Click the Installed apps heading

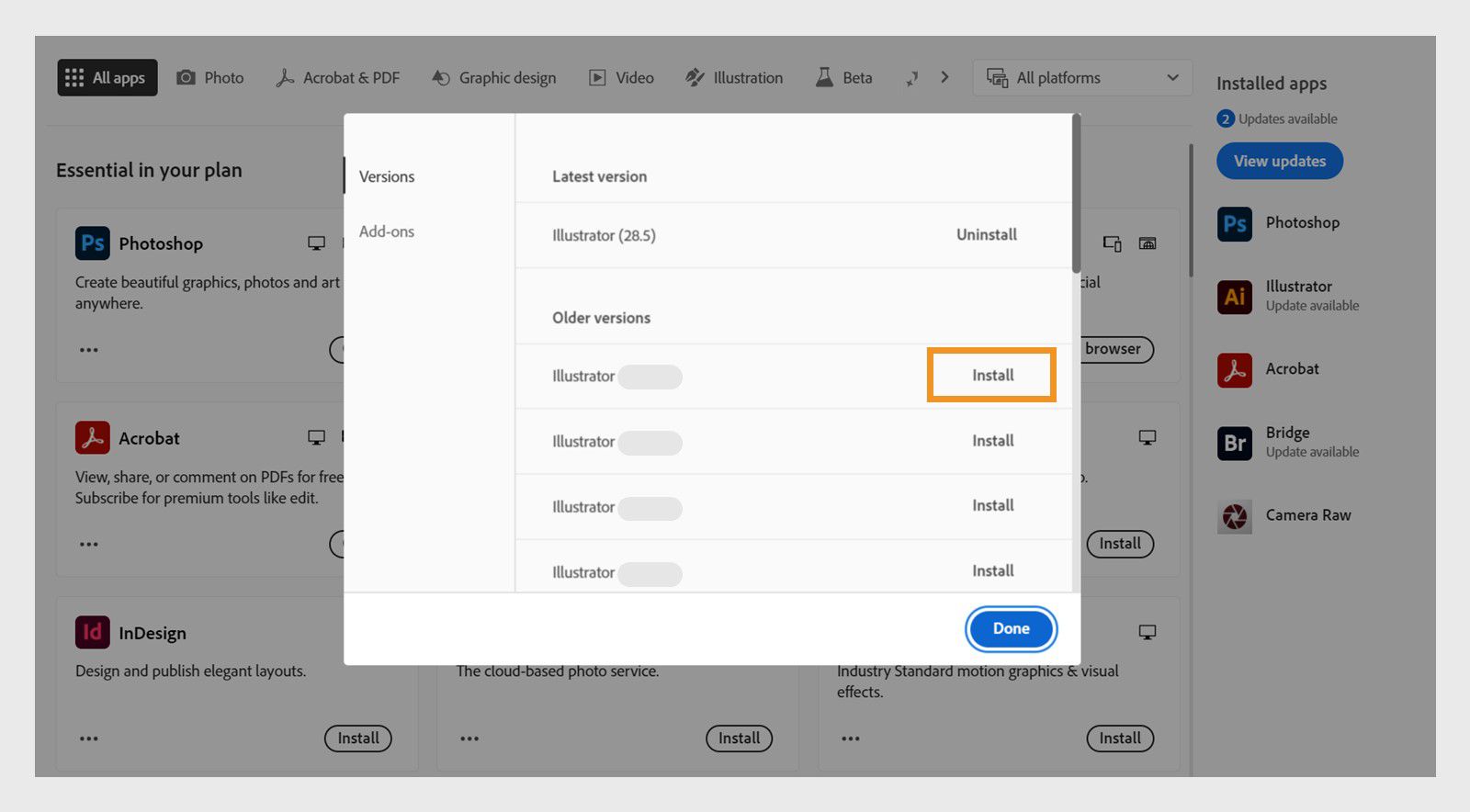coord(1272,84)
